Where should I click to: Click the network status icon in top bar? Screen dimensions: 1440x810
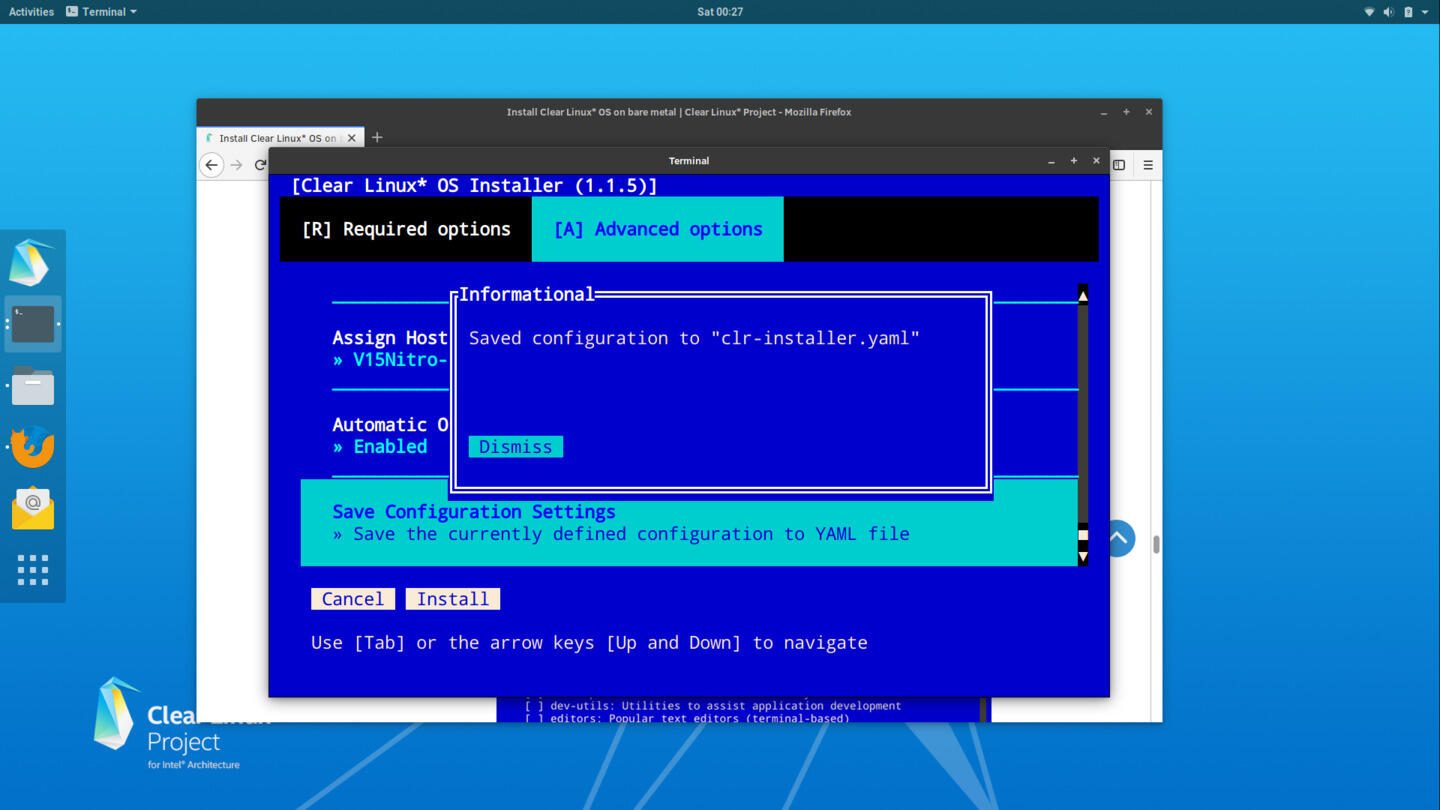click(1369, 12)
